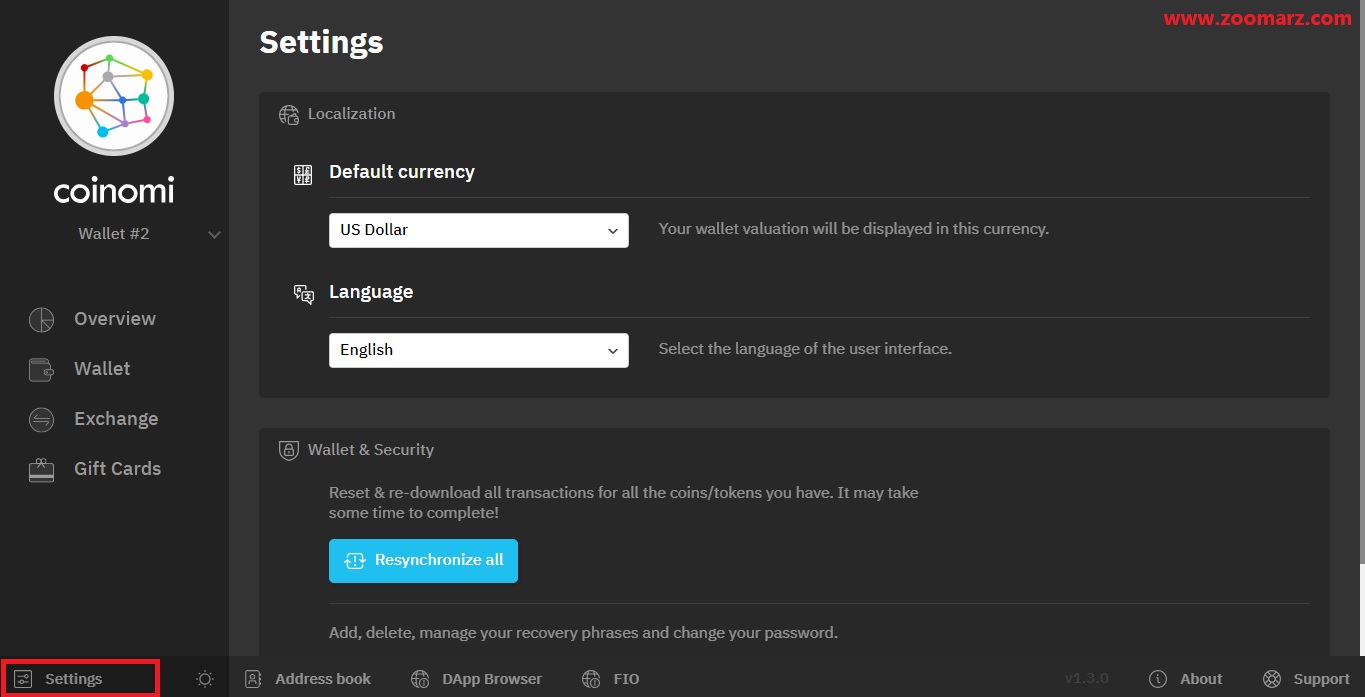The width and height of the screenshot is (1365, 697).
Task: Click the Localization section heading
Action: [x=352, y=114]
